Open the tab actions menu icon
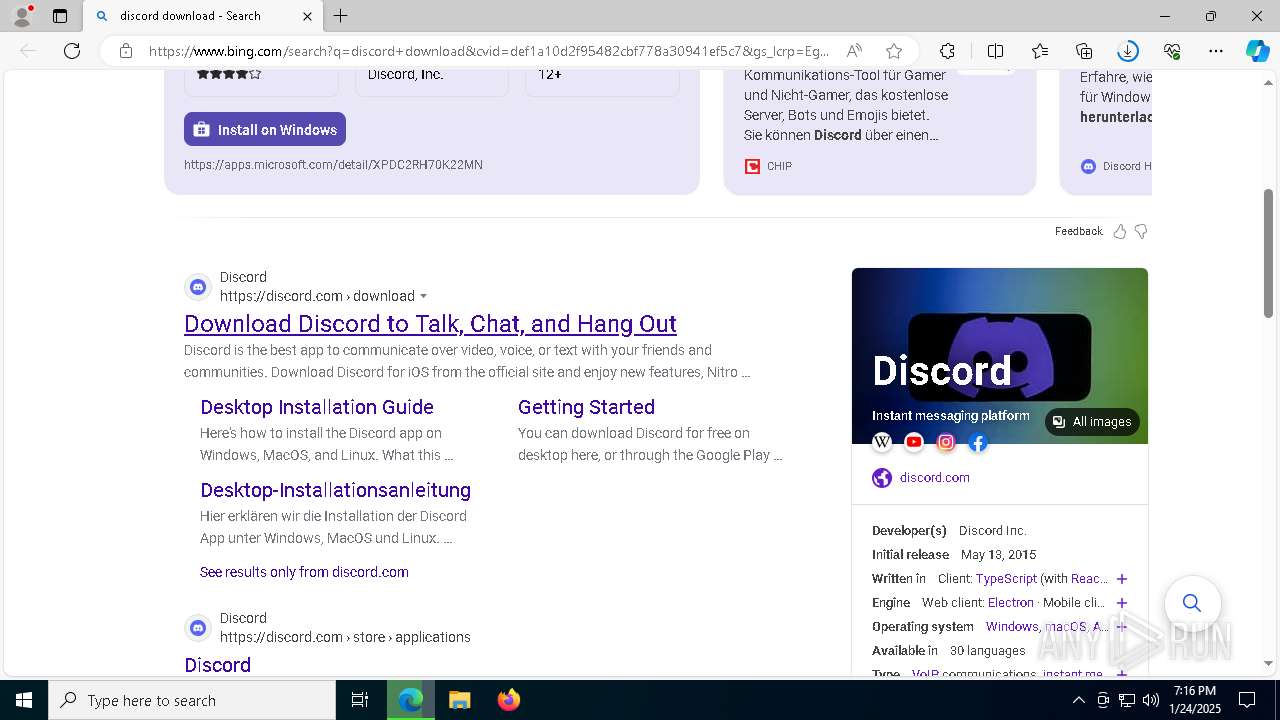This screenshot has height=720, width=1280. click(60, 16)
